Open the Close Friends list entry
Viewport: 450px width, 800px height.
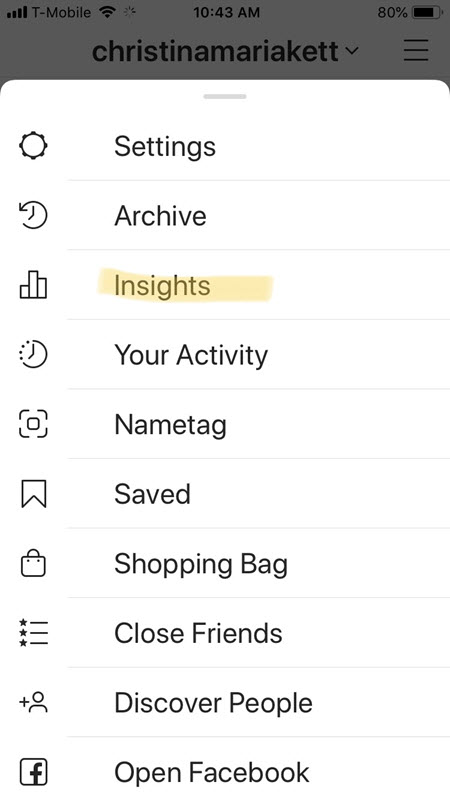tap(259, 633)
